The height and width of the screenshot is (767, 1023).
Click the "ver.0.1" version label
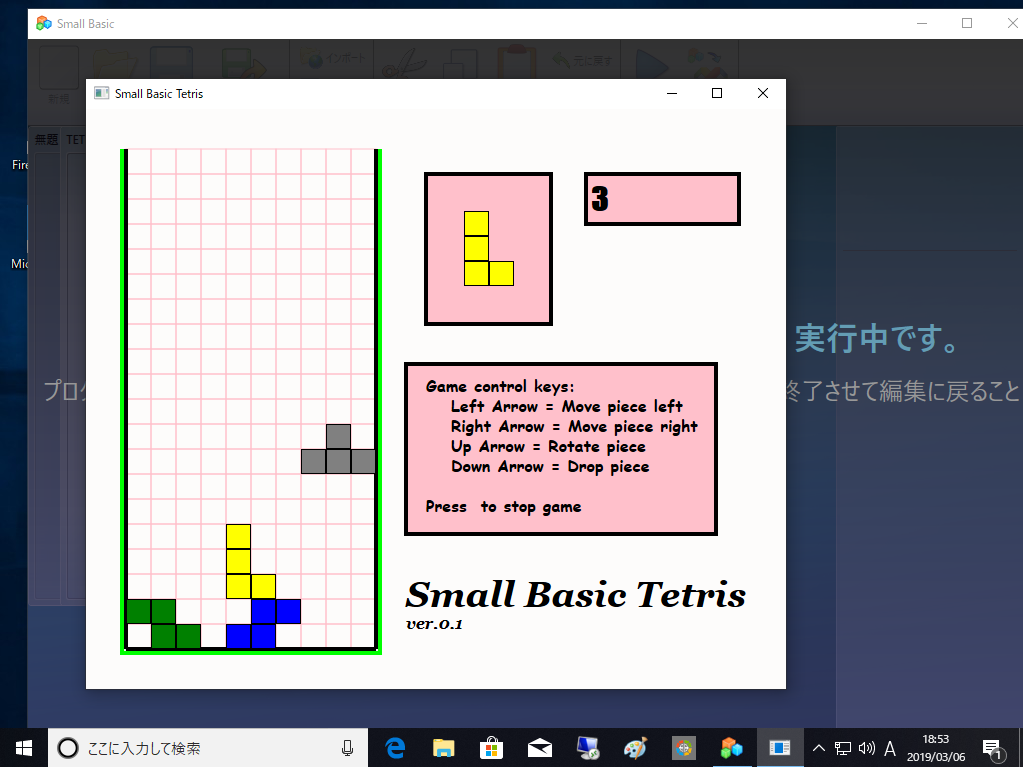click(x=434, y=624)
